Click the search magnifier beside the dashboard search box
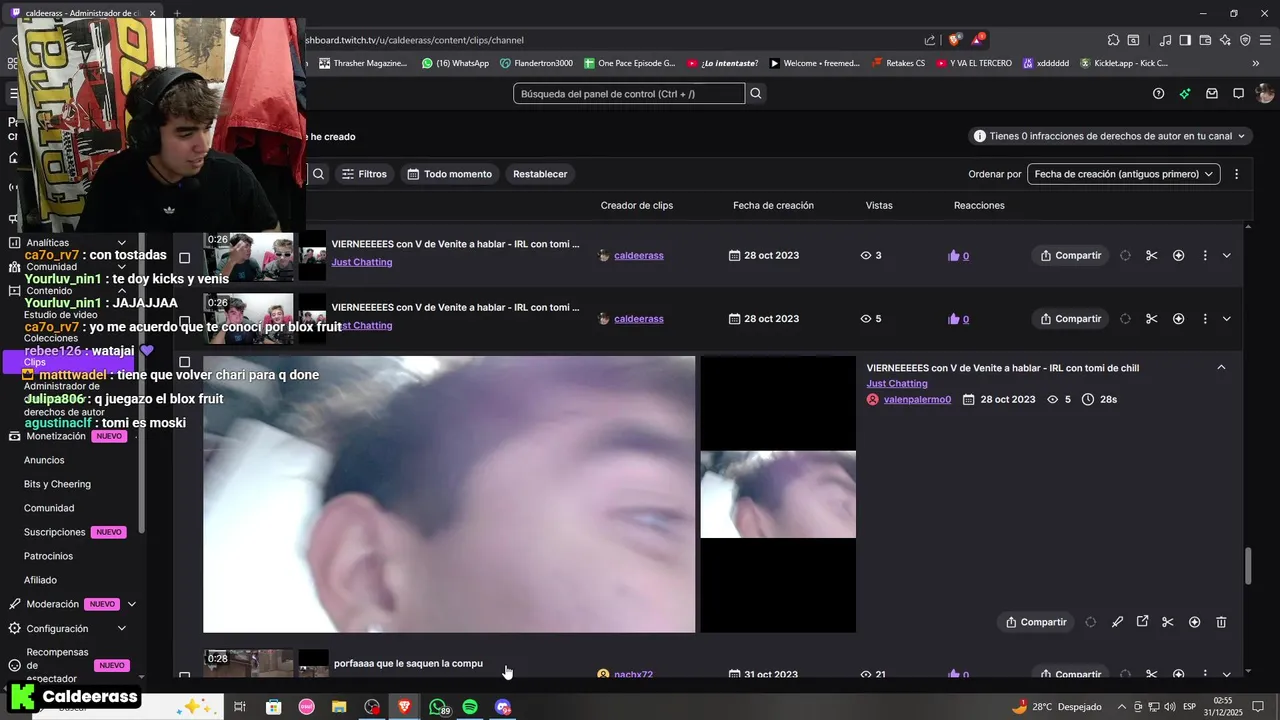The width and height of the screenshot is (1280, 720). pyautogui.click(x=756, y=93)
